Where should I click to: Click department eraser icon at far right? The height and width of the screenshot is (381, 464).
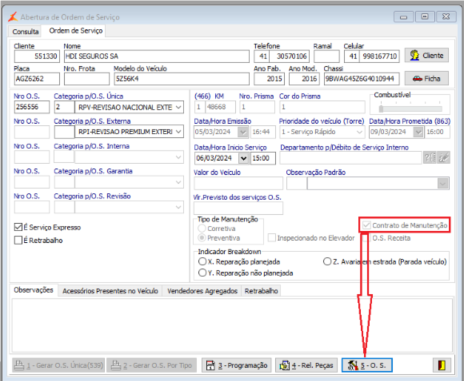point(443,158)
